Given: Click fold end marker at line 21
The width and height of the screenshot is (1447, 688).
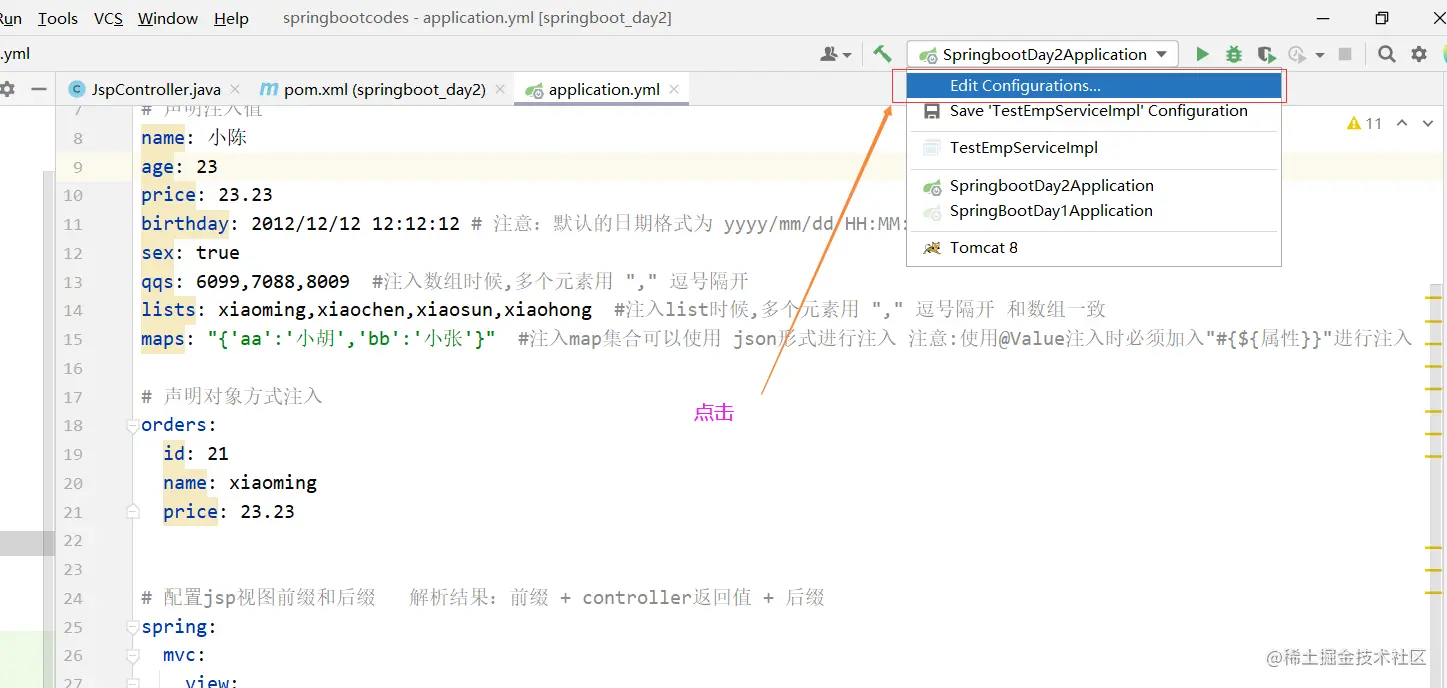Looking at the screenshot, I should pyautogui.click(x=133, y=511).
